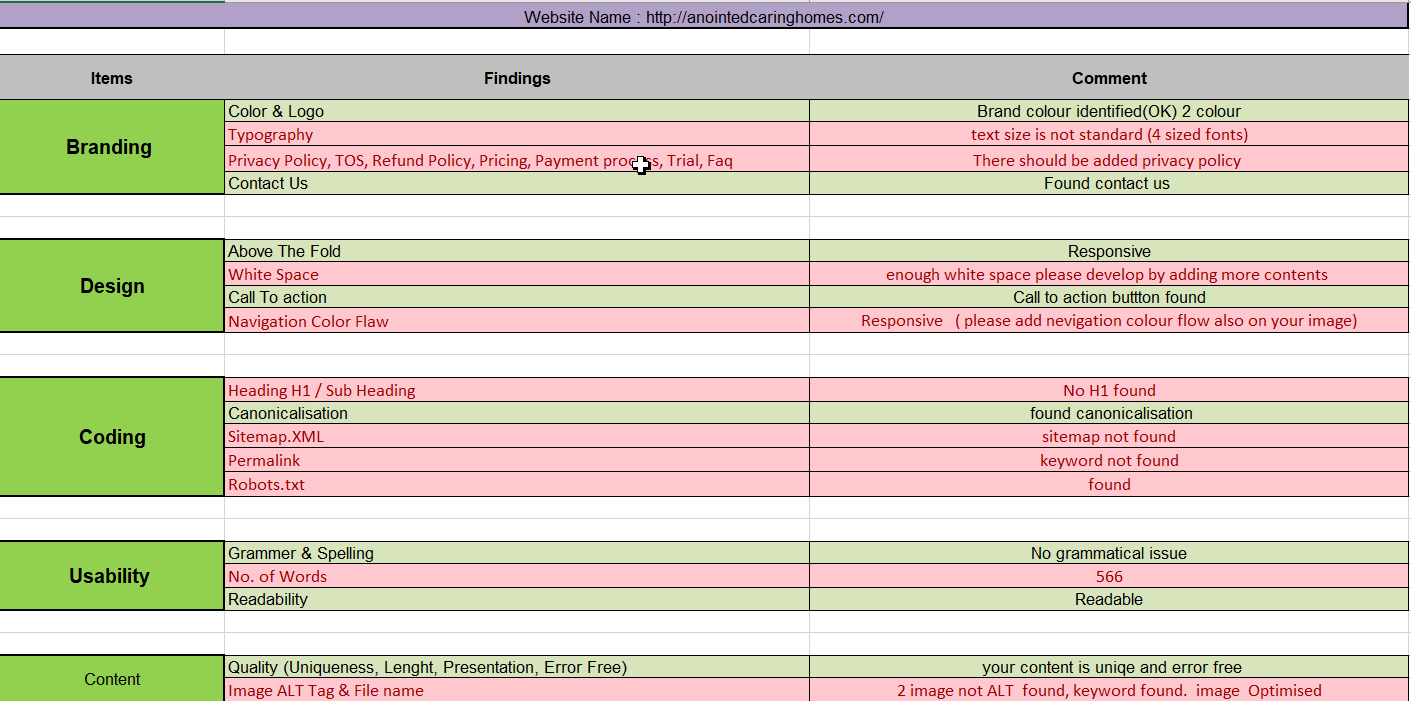Select the Items column header
Screen dimensions: 1411x701
click(111, 78)
